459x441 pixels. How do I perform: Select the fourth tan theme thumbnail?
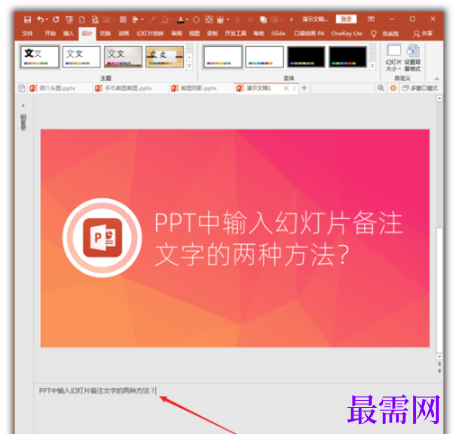click(165, 57)
